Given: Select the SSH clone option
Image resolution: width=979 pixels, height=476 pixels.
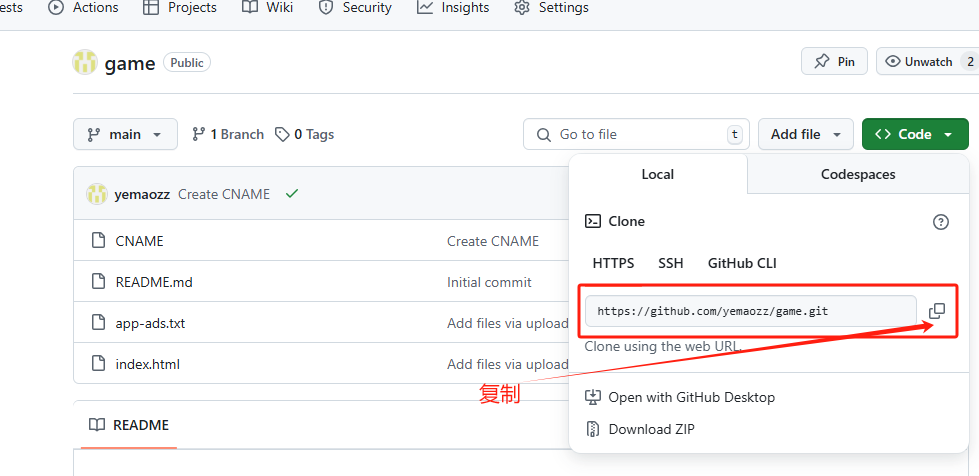Looking at the screenshot, I should tap(671, 263).
